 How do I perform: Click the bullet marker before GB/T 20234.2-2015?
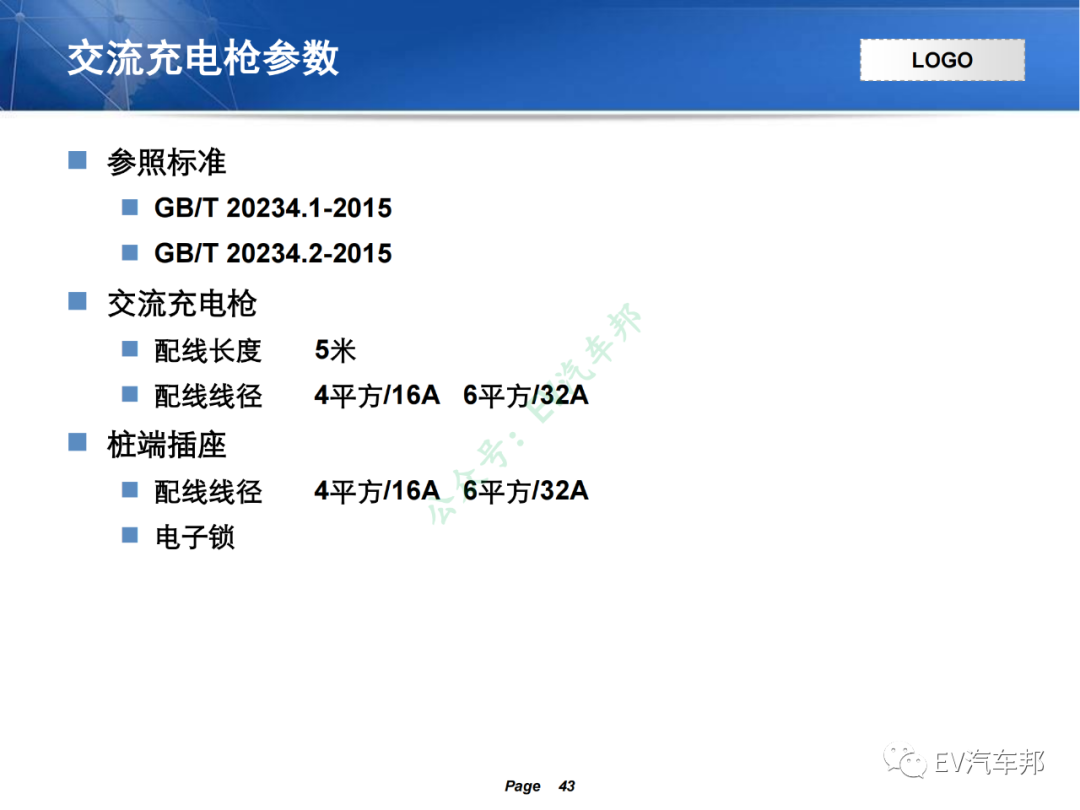[129, 251]
